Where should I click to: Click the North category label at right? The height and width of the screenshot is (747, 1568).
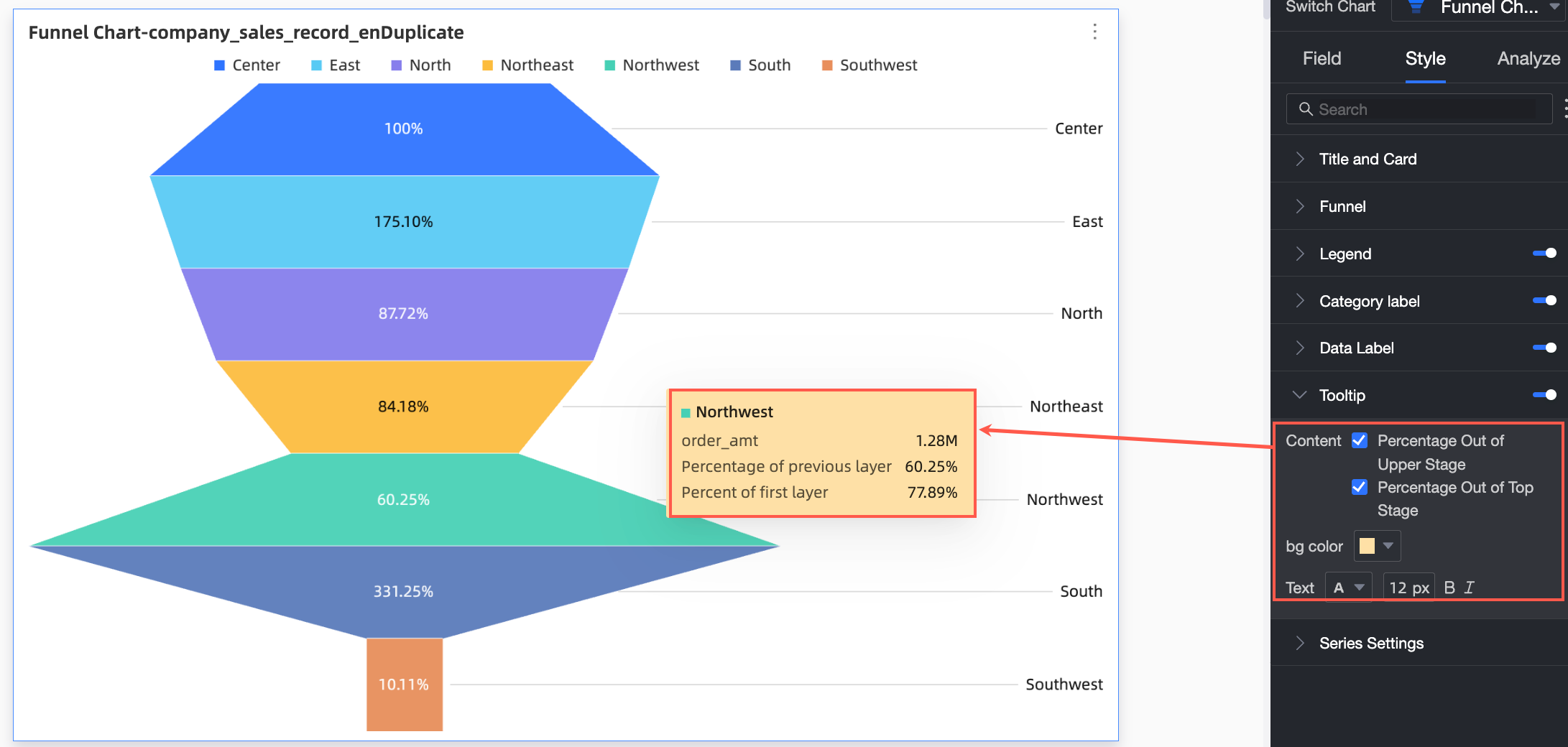point(1082,313)
